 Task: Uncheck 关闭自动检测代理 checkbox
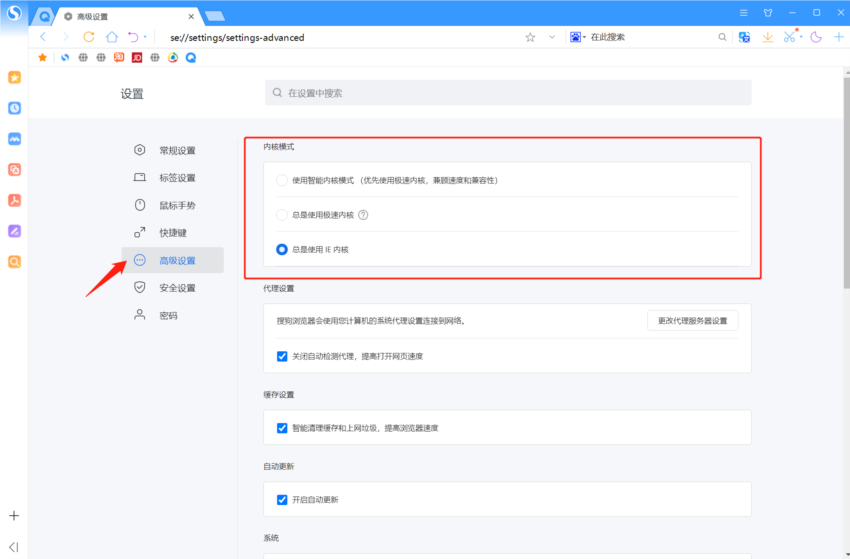pyautogui.click(x=282, y=356)
